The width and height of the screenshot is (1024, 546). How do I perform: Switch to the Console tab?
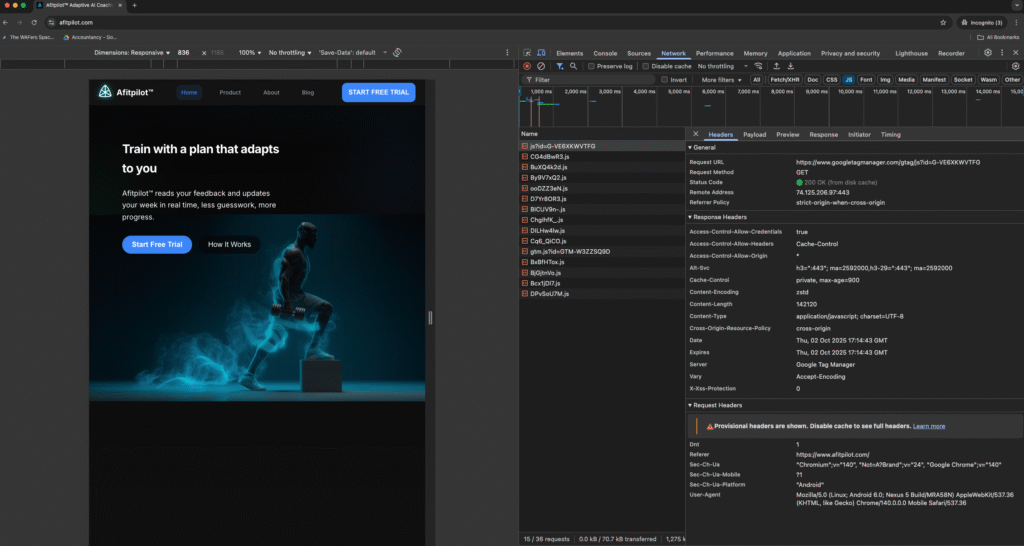click(605, 53)
